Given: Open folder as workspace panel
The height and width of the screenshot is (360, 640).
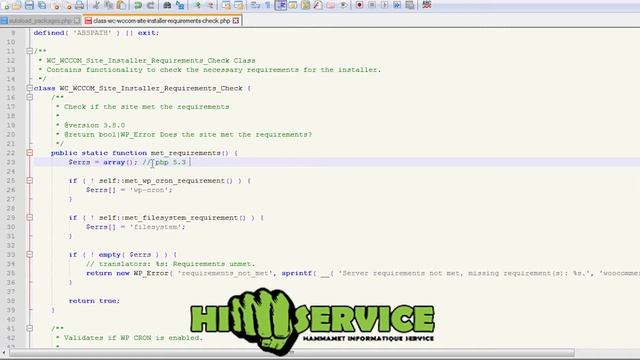Looking at the screenshot, I should click(x=330, y=5).
